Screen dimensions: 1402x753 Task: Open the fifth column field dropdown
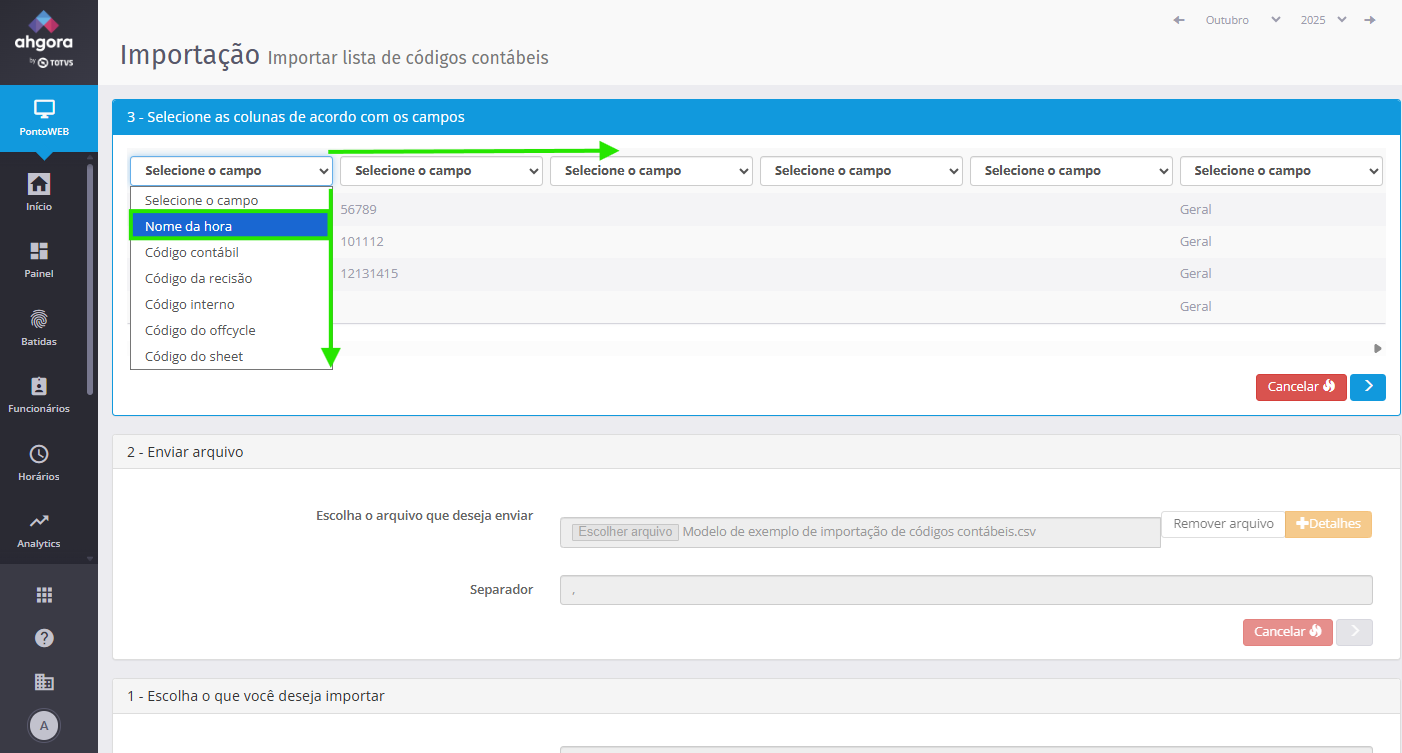click(1071, 171)
